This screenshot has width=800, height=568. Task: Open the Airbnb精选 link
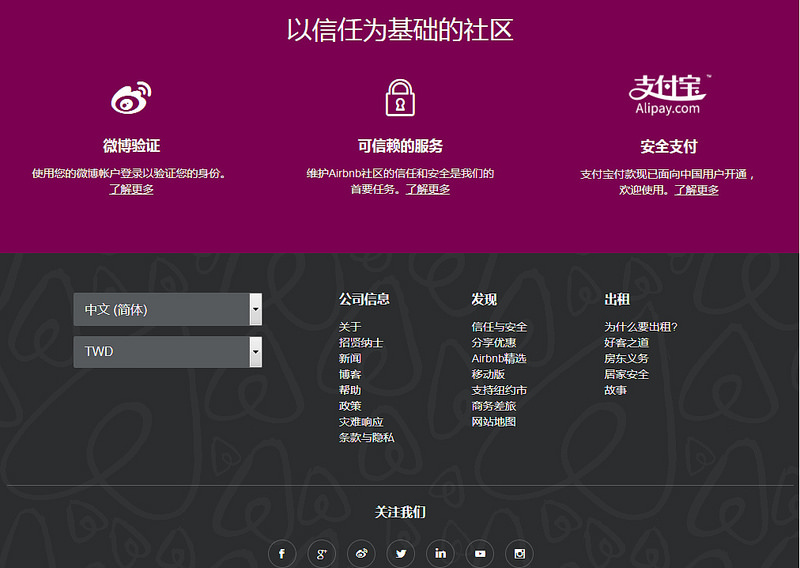[x=499, y=358]
